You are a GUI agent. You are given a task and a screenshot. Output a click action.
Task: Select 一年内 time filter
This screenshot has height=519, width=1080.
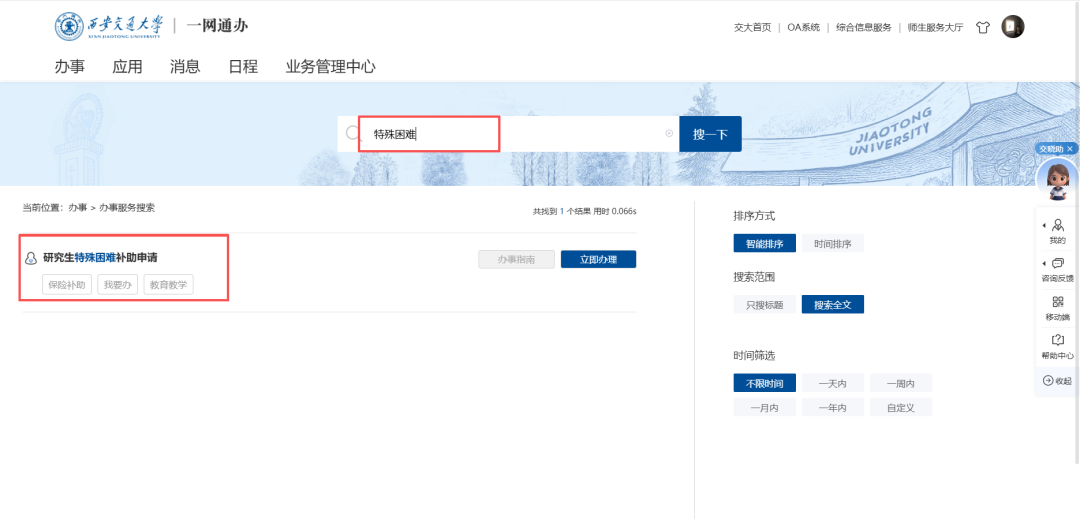pos(833,407)
